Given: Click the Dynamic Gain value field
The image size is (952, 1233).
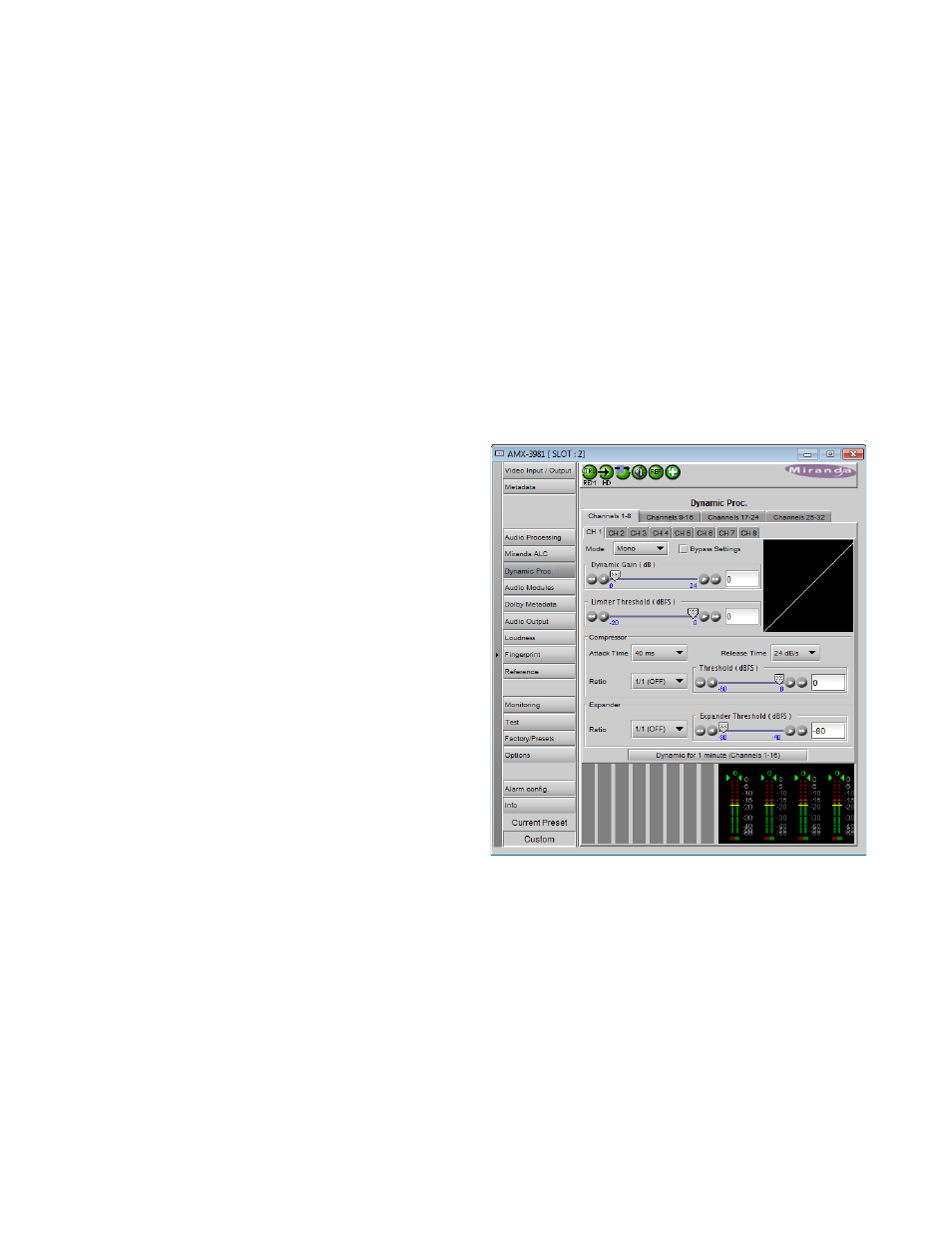Looking at the screenshot, I should [741, 579].
